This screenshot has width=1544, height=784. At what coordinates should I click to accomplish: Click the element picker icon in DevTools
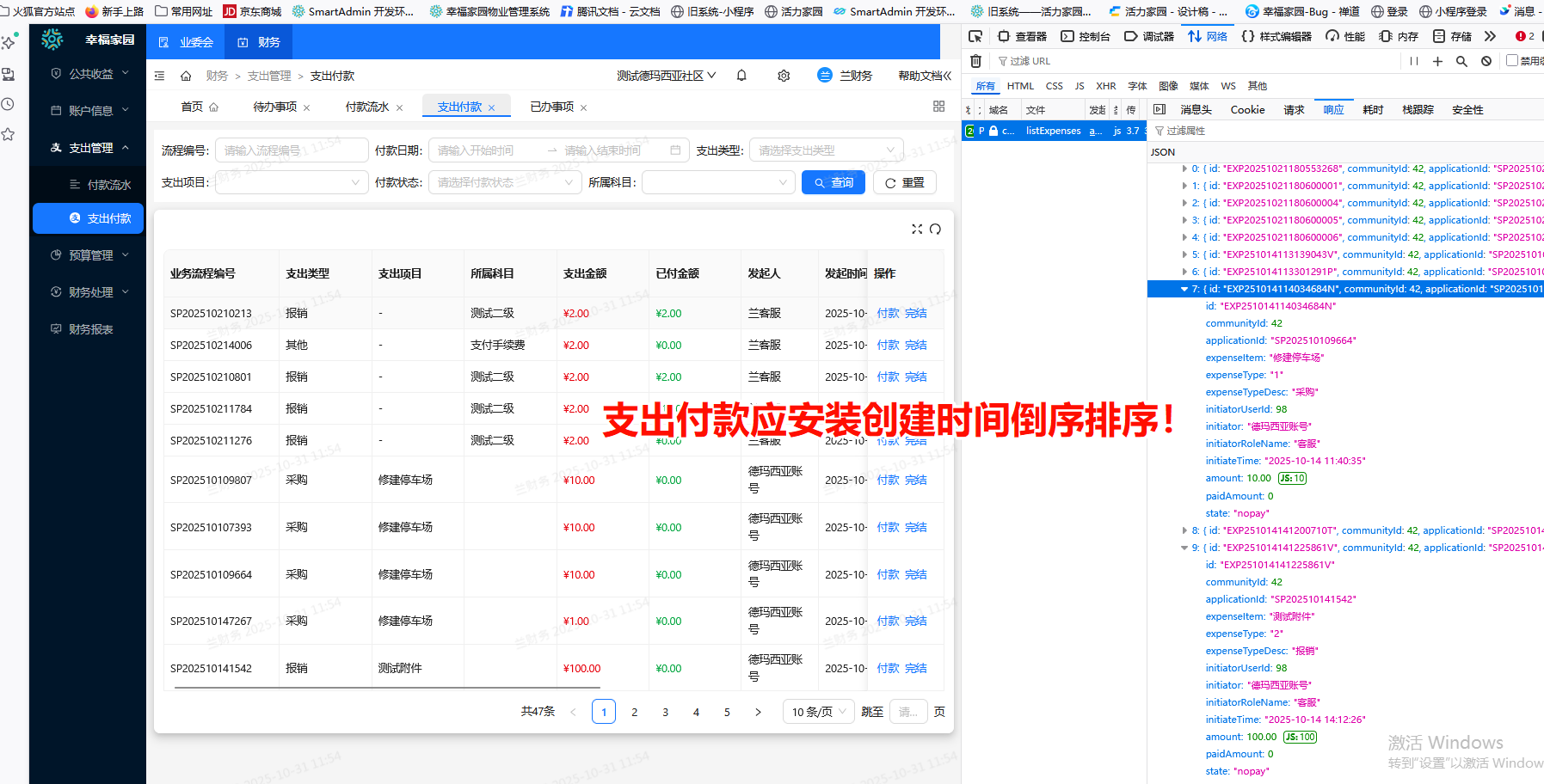(975, 36)
